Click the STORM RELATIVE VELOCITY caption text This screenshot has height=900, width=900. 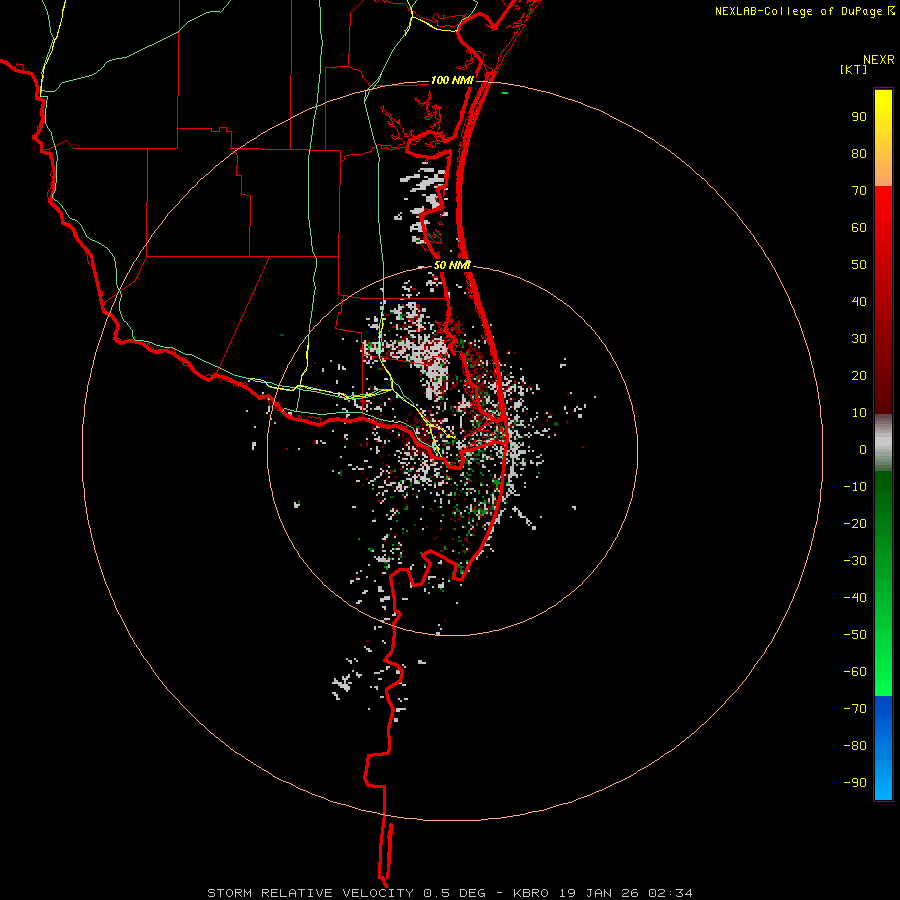[310, 893]
